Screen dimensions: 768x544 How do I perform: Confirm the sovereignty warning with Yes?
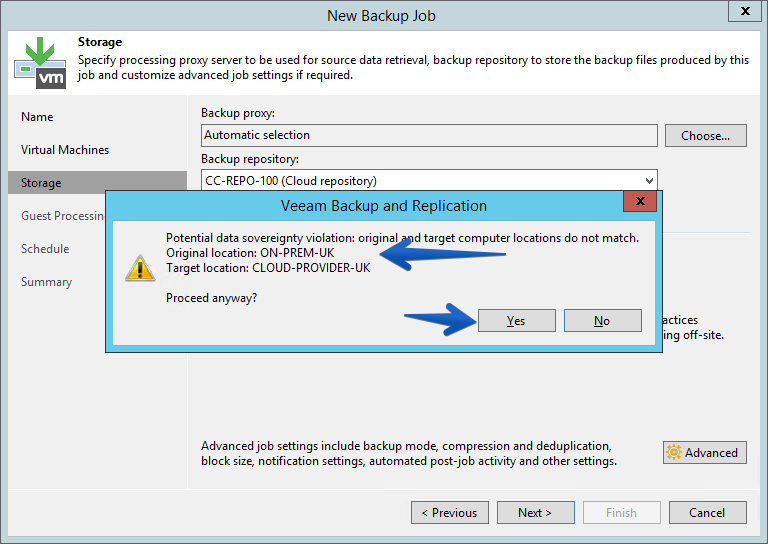click(517, 320)
